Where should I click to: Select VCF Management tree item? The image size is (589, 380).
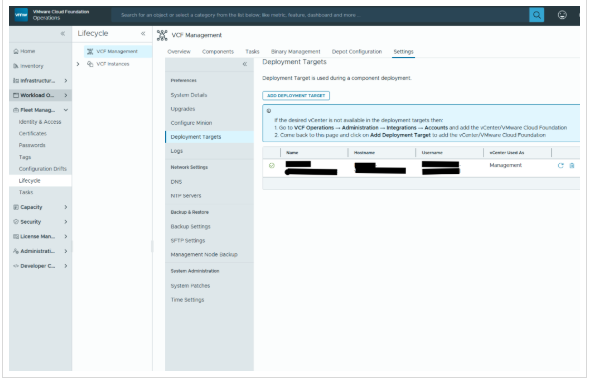(x=117, y=51)
